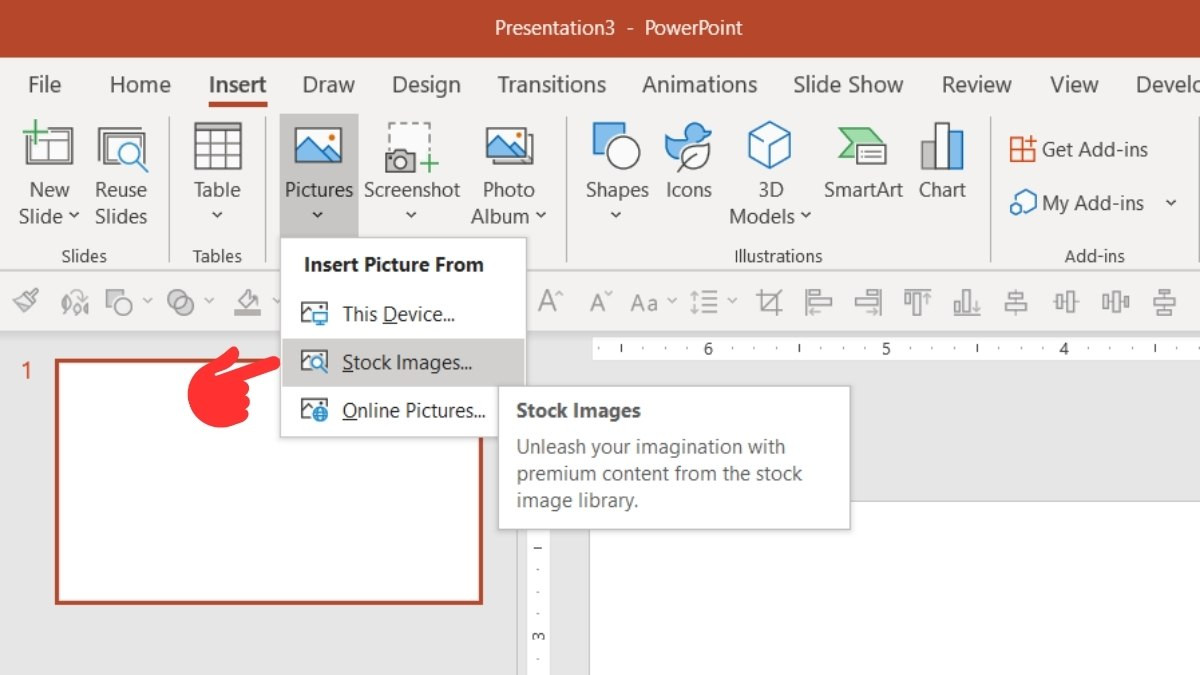Open the Design tab
The width and height of the screenshot is (1200, 675).
pos(426,85)
